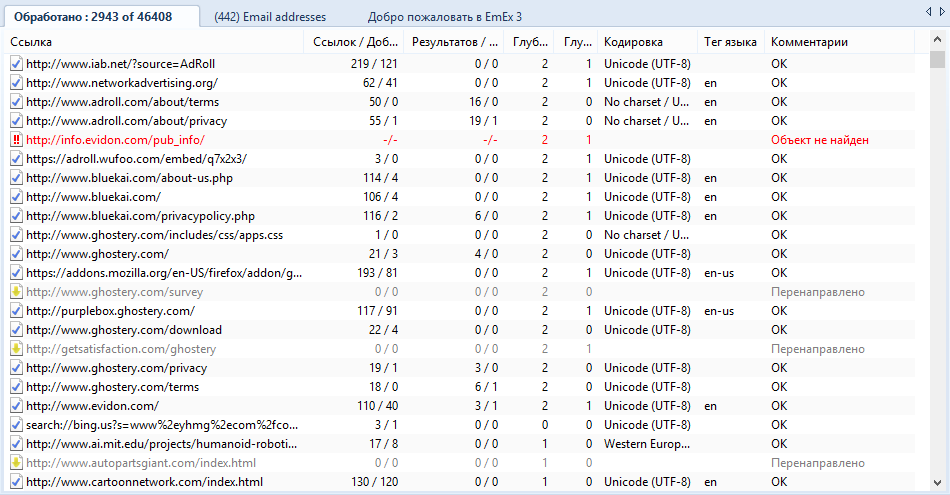Click the checkmark icon for ghostery apps.css row
Image resolution: width=950 pixels, height=495 pixels.
[x=16, y=235]
